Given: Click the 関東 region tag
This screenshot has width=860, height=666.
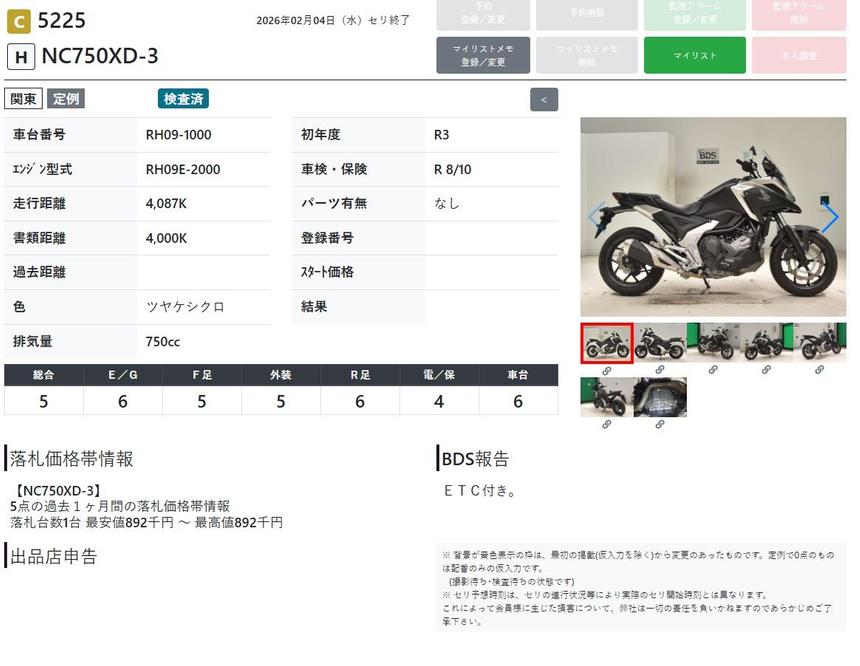Looking at the screenshot, I should (23, 99).
